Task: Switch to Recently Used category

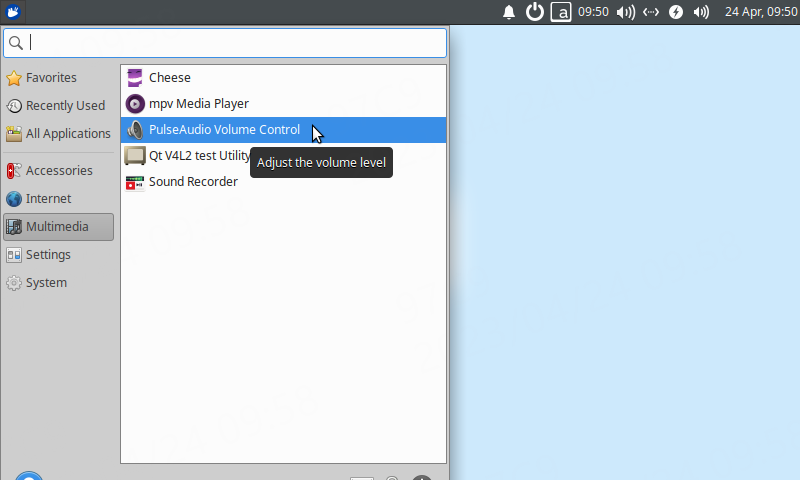Action: point(58,106)
